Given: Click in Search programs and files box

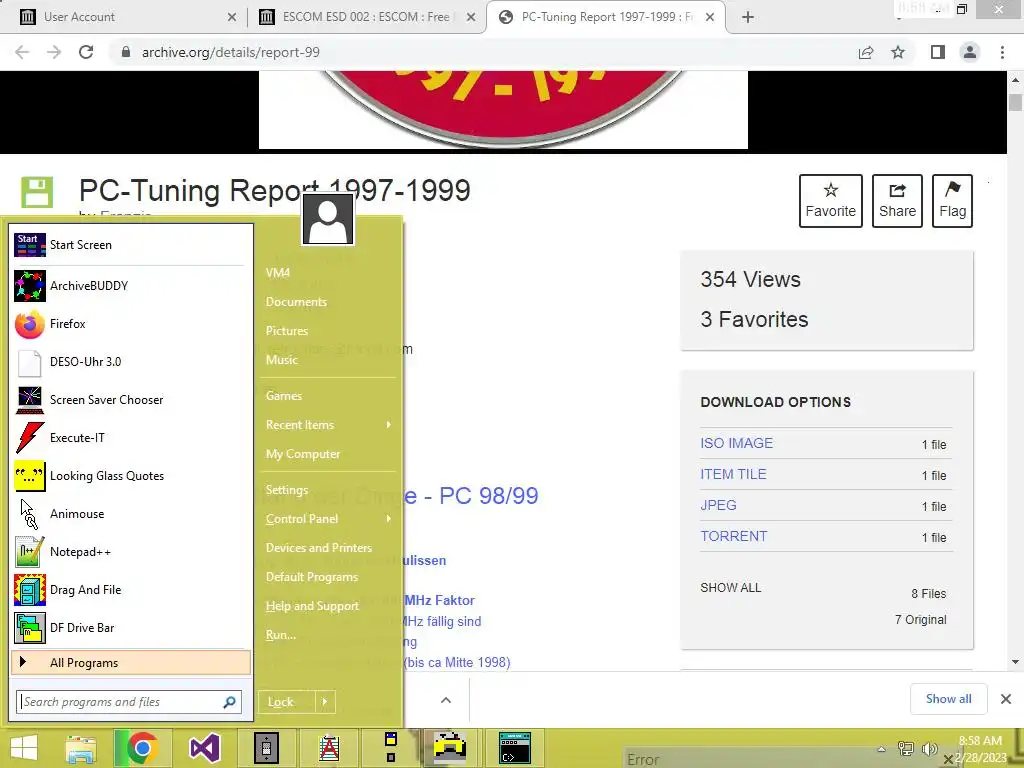Looking at the screenshot, I should click(x=129, y=702).
